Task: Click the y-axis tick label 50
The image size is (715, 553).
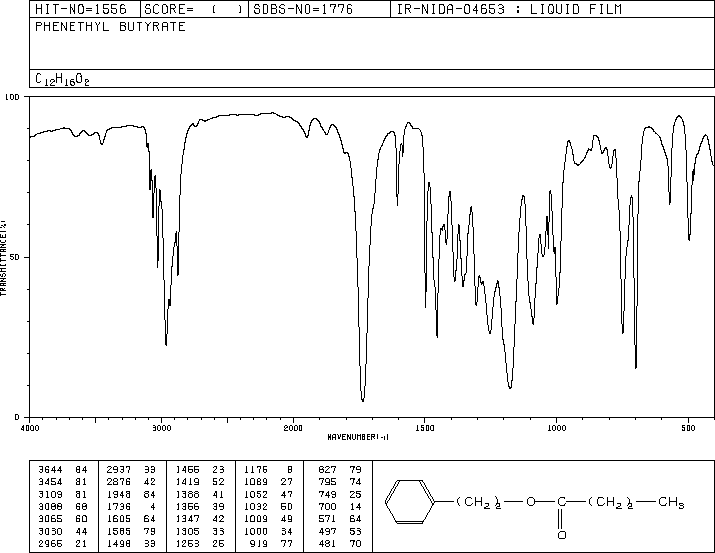Action: click(x=15, y=257)
